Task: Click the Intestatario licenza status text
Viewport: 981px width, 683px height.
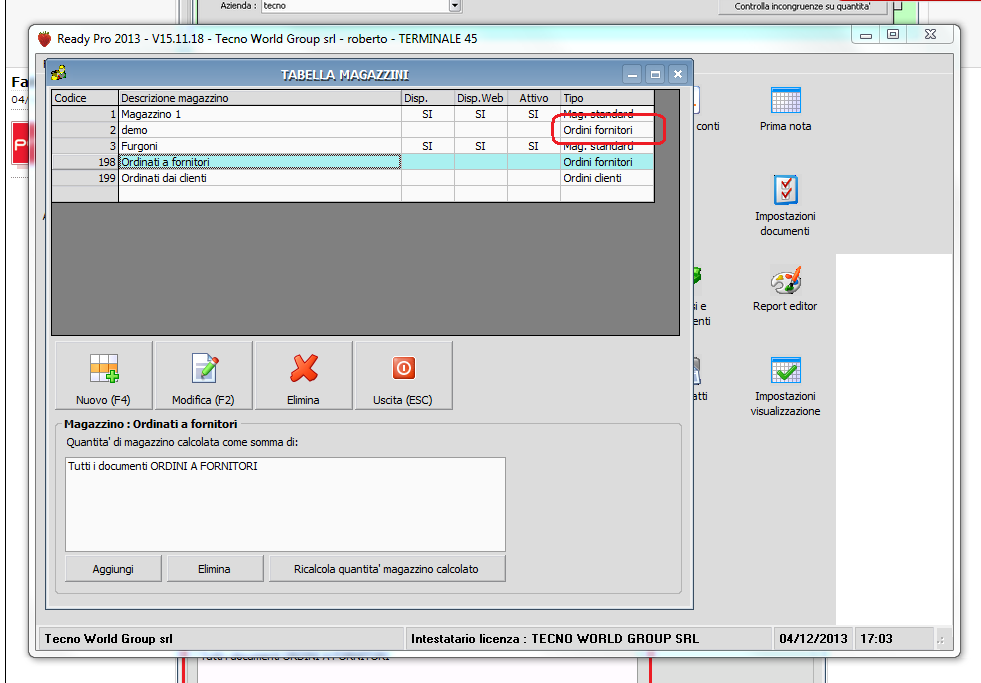Action: click(555, 639)
